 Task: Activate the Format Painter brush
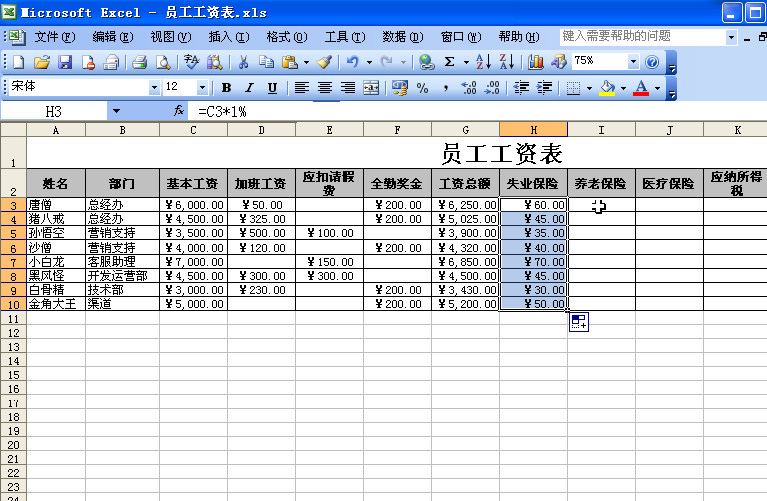tap(324, 62)
